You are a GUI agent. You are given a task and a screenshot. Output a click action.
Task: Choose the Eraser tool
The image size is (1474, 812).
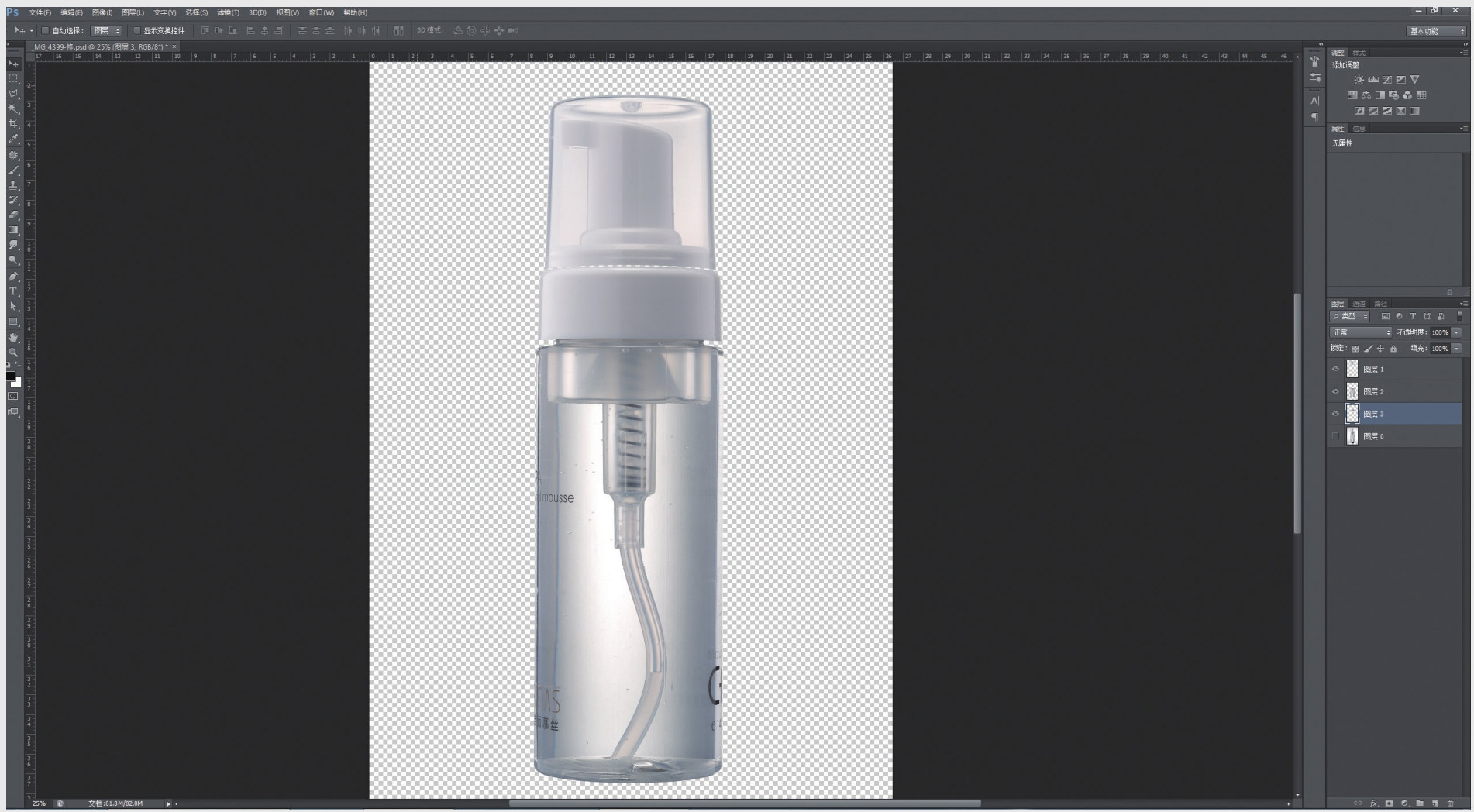tap(13, 215)
